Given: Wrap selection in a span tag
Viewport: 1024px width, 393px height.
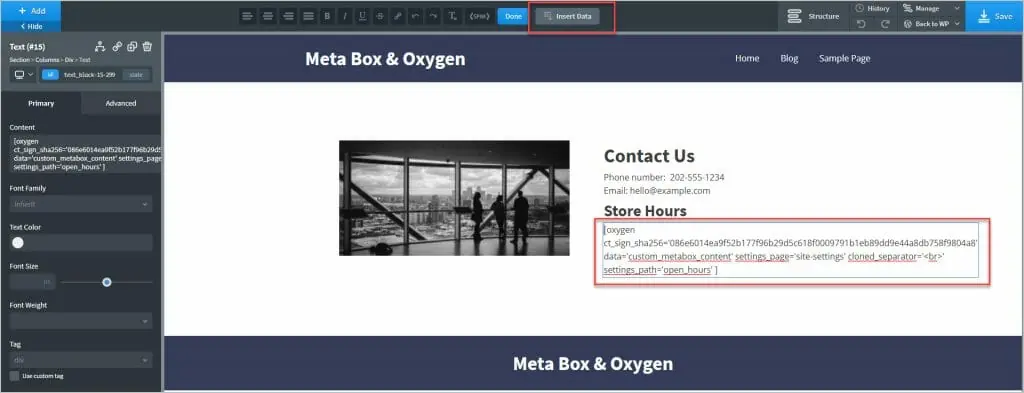Looking at the screenshot, I should point(479,16).
